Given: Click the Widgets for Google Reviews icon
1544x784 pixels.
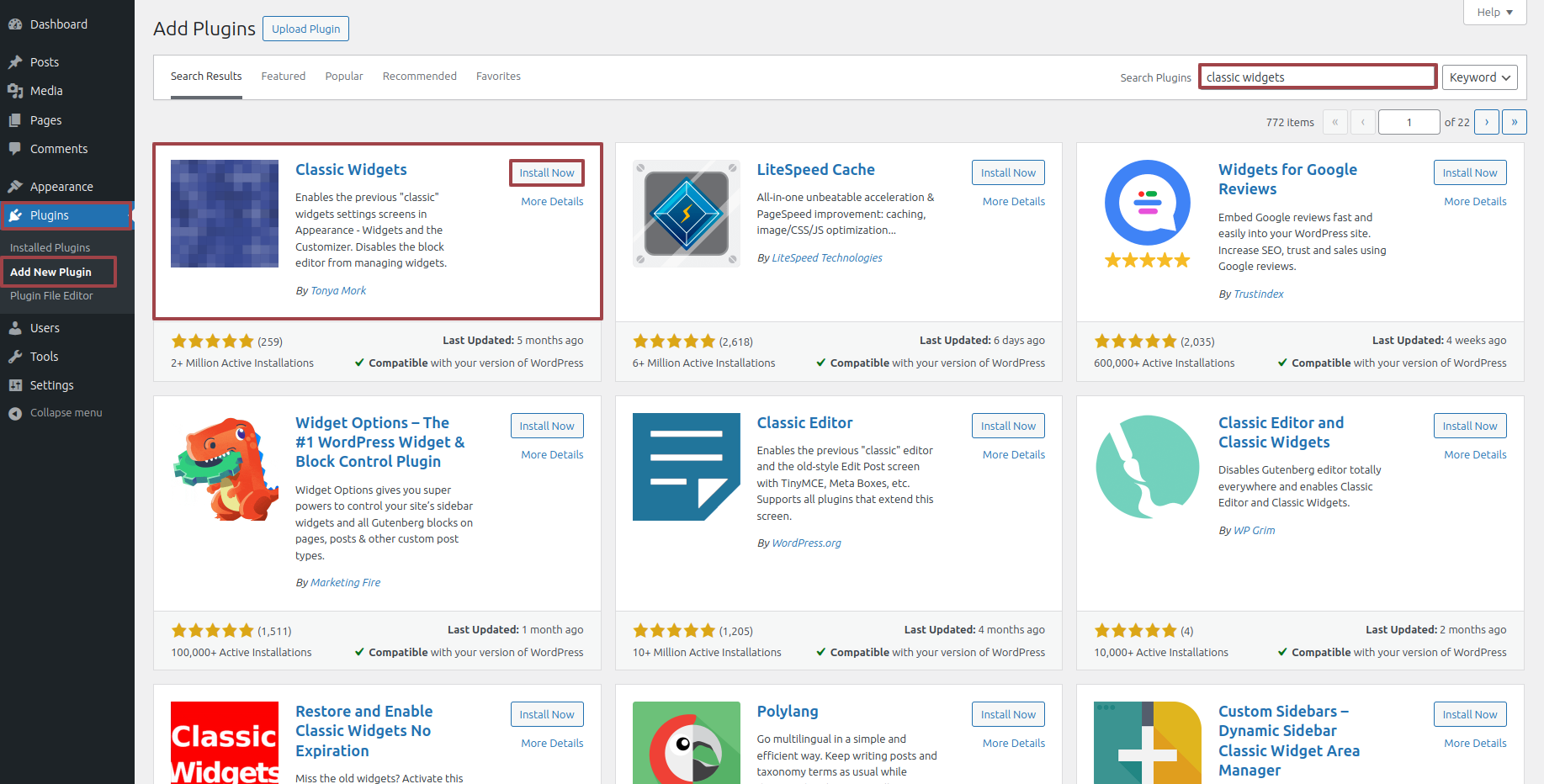Looking at the screenshot, I should pyautogui.click(x=1148, y=214).
